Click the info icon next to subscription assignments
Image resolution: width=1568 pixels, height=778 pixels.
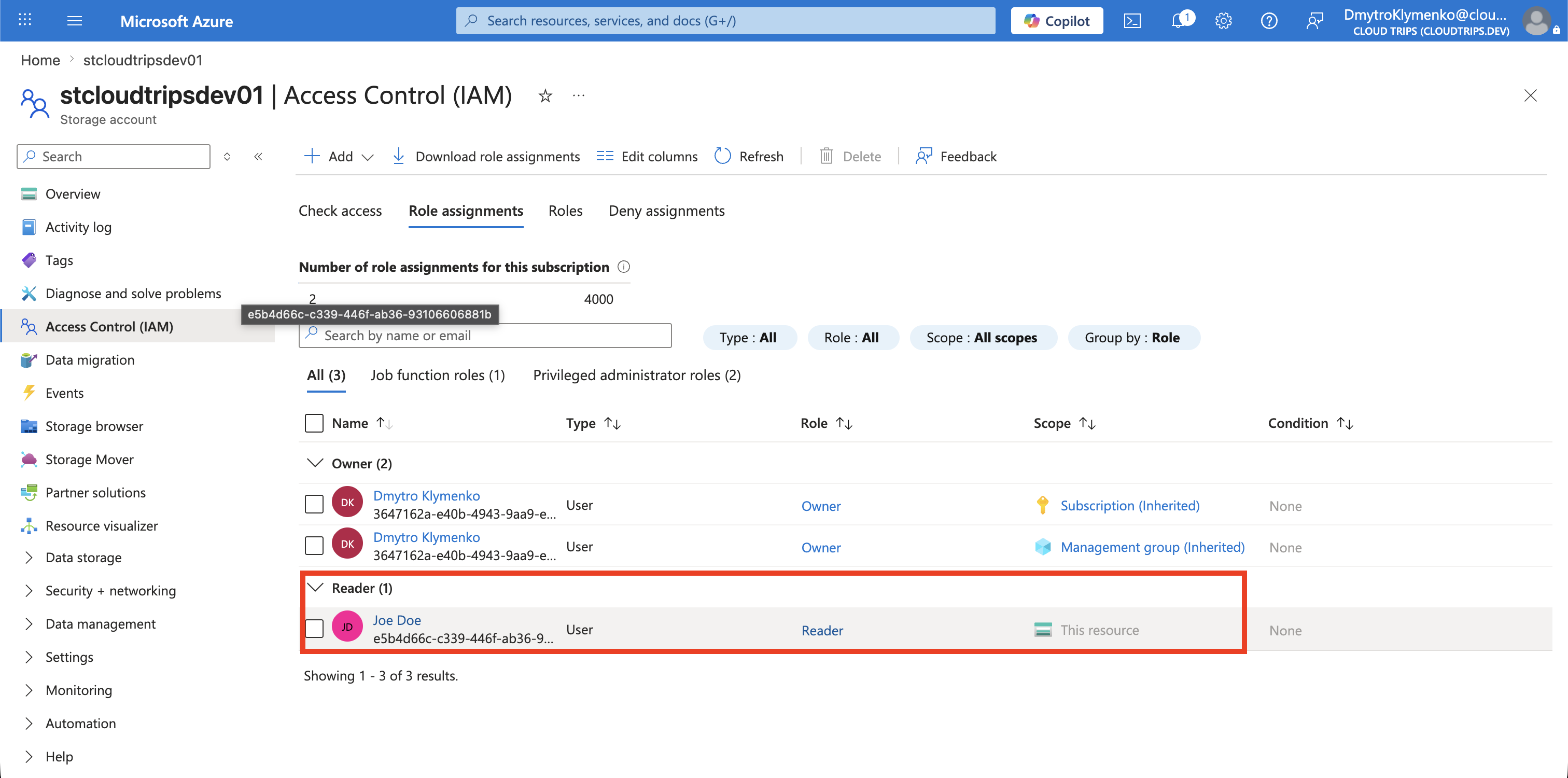click(x=624, y=267)
